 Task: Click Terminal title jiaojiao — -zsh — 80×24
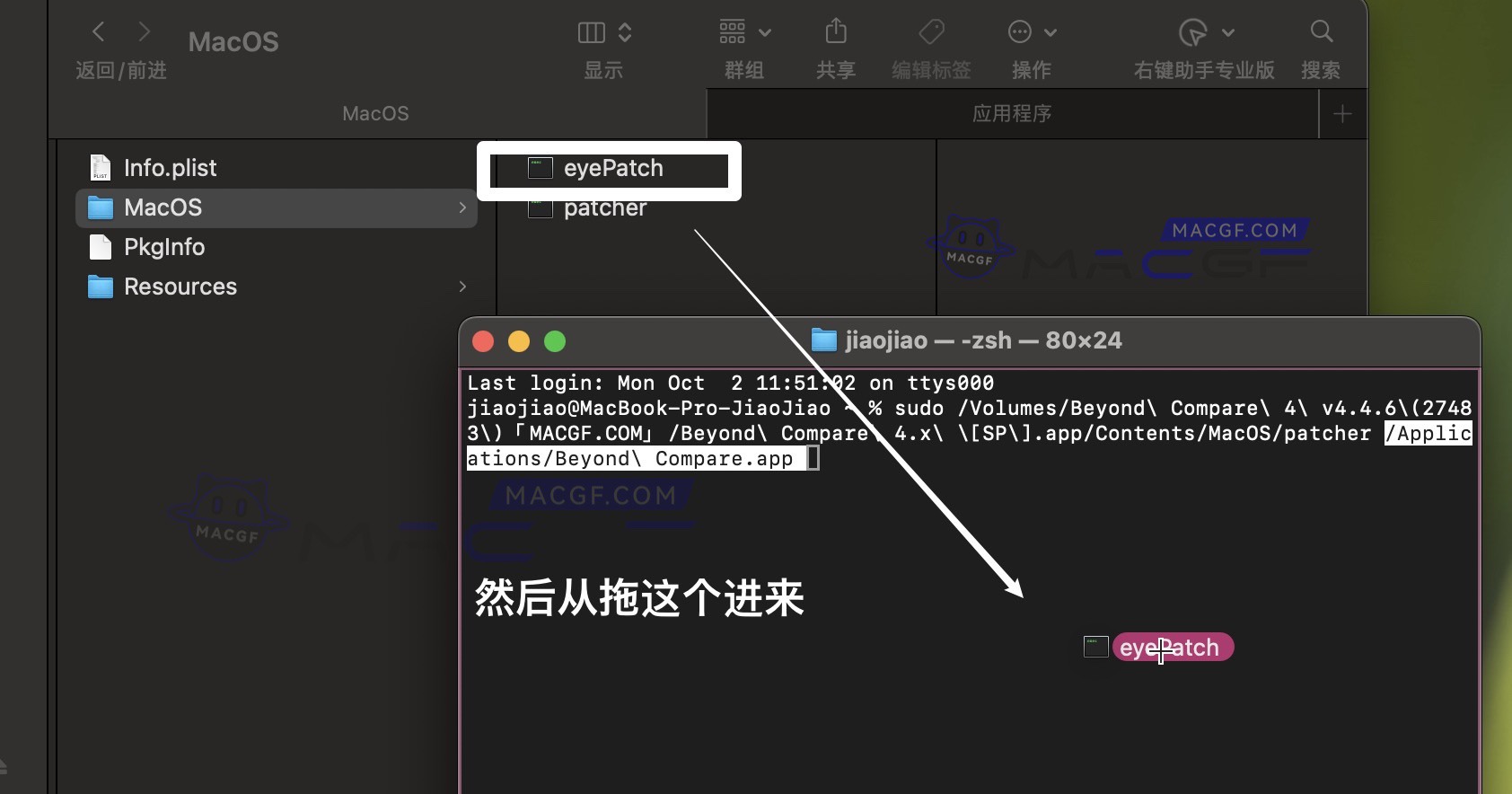(983, 340)
